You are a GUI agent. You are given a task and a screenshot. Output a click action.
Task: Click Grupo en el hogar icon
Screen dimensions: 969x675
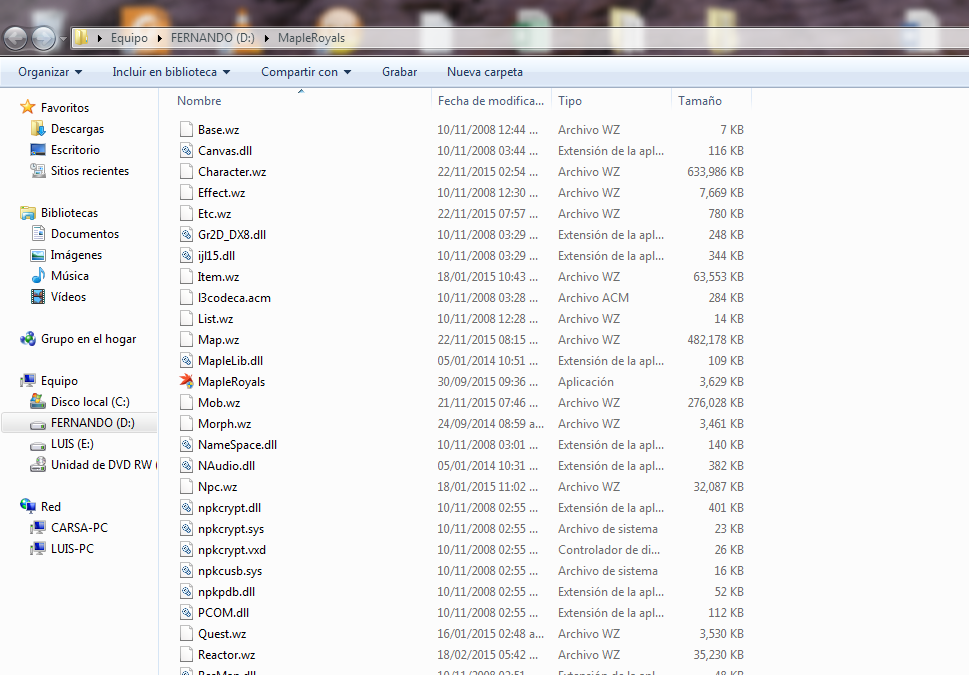[27, 339]
